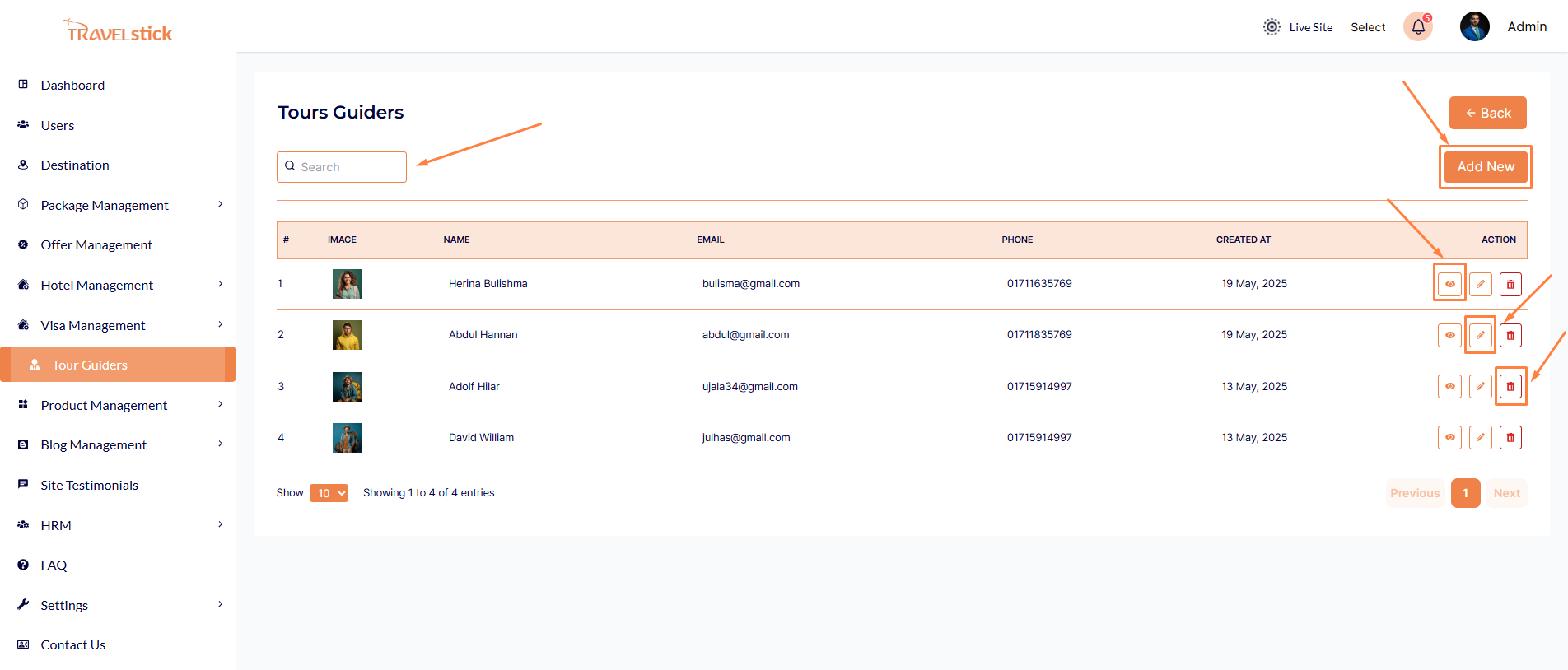Click the Users group icon
The height and width of the screenshot is (670, 1568).
23,124
